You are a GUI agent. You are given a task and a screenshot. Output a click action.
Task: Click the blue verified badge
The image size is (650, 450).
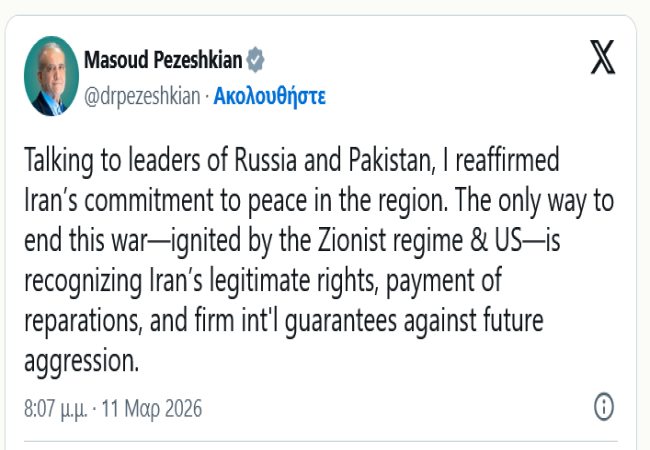pyautogui.click(x=256, y=59)
